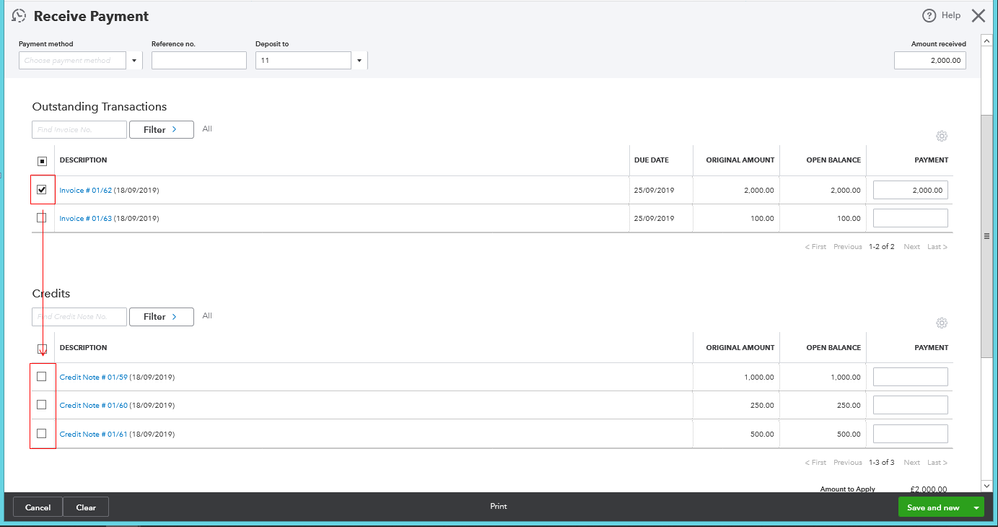
Task: Click Print in the bottom bar
Action: point(498,507)
